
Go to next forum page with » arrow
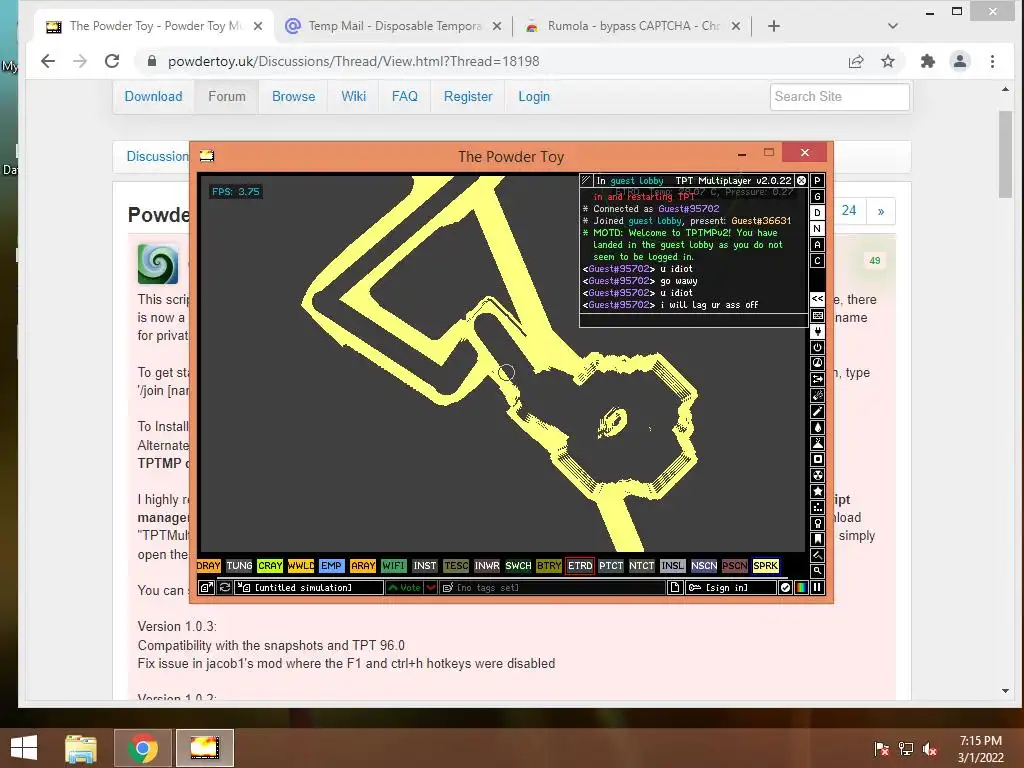881,211
